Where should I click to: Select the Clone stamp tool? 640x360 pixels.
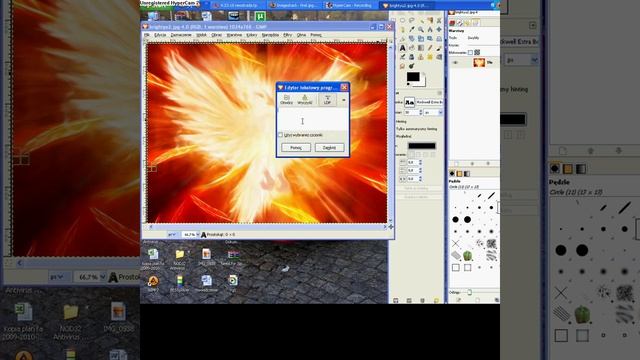[x=421, y=57]
